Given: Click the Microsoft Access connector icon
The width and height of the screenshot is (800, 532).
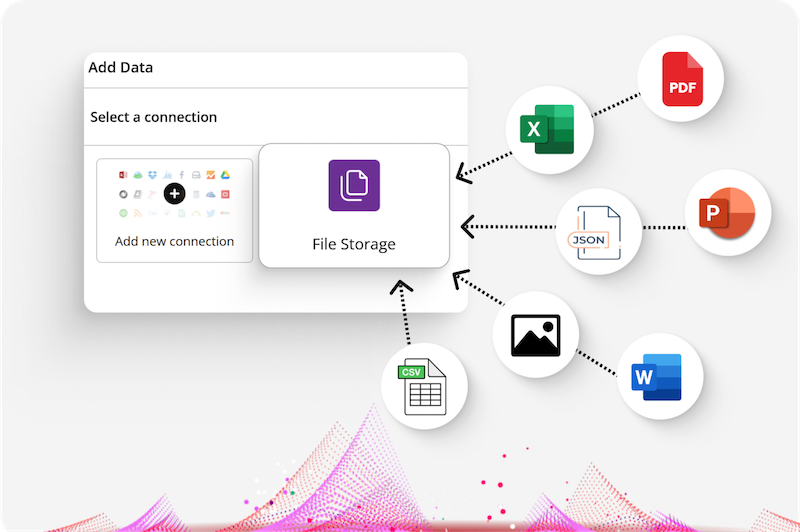Looking at the screenshot, I should click(x=123, y=175).
